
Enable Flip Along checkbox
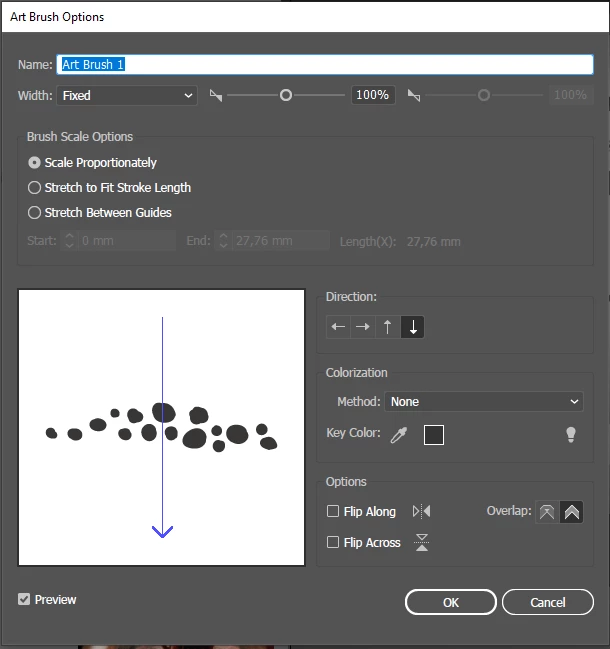[333, 511]
